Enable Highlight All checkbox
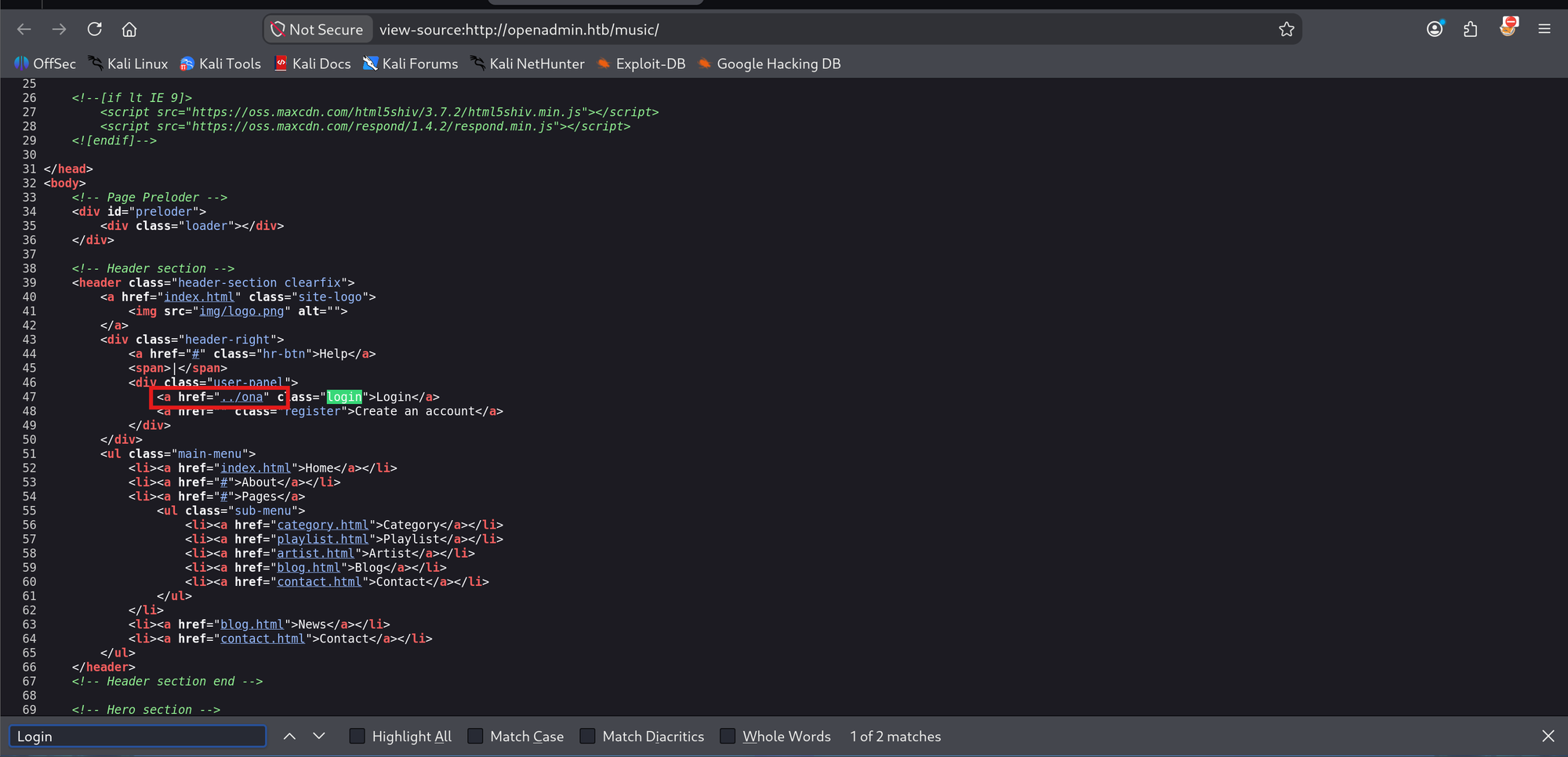Image resolution: width=1568 pixels, height=757 pixels. tap(357, 736)
